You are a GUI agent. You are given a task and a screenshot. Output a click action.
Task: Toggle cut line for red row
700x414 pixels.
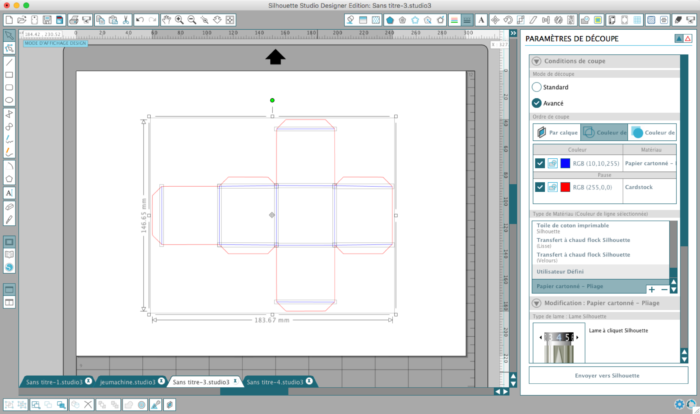(x=552, y=187)
